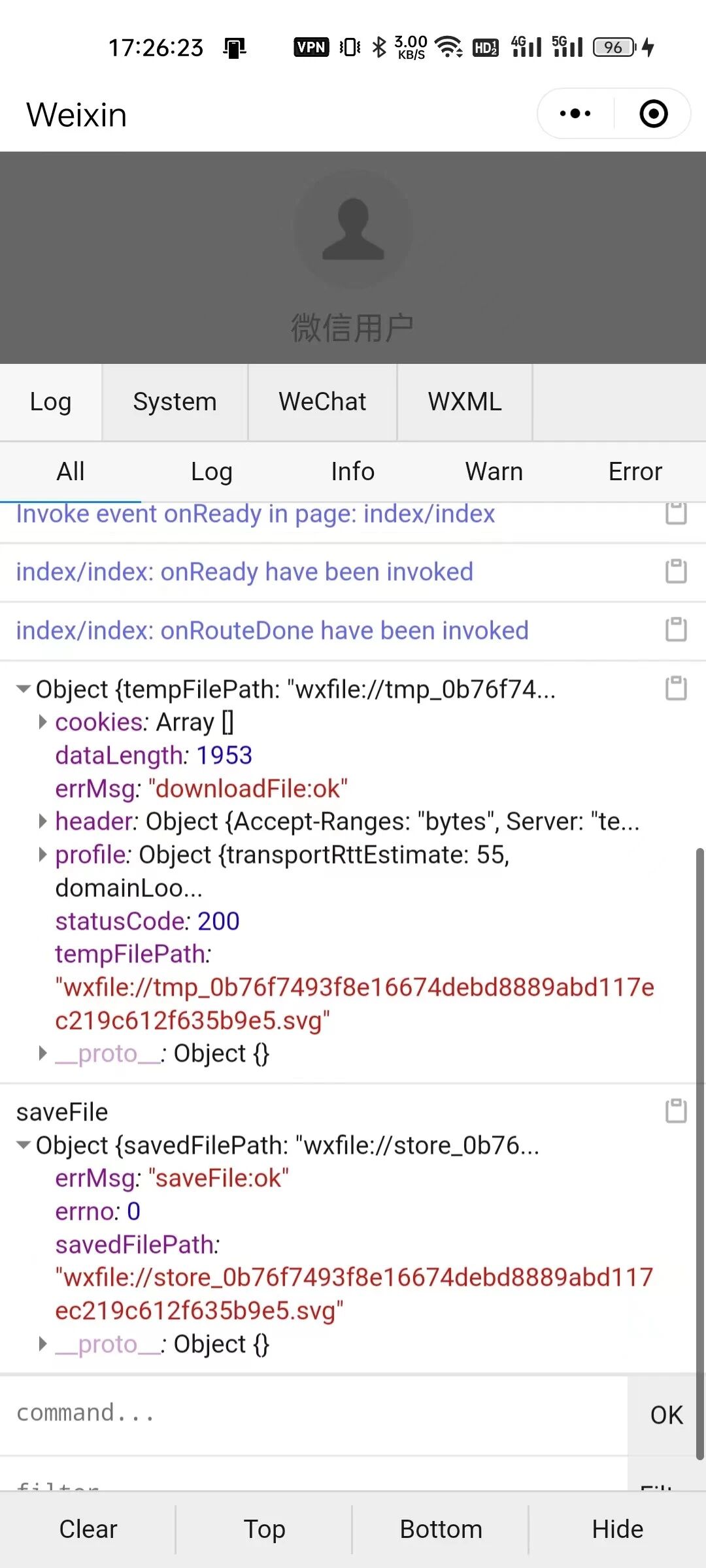Viewport: 706px width, 1568px height.
Task: Copy the onRouteDone have been invoked log entry
Action: coord(676,630)
